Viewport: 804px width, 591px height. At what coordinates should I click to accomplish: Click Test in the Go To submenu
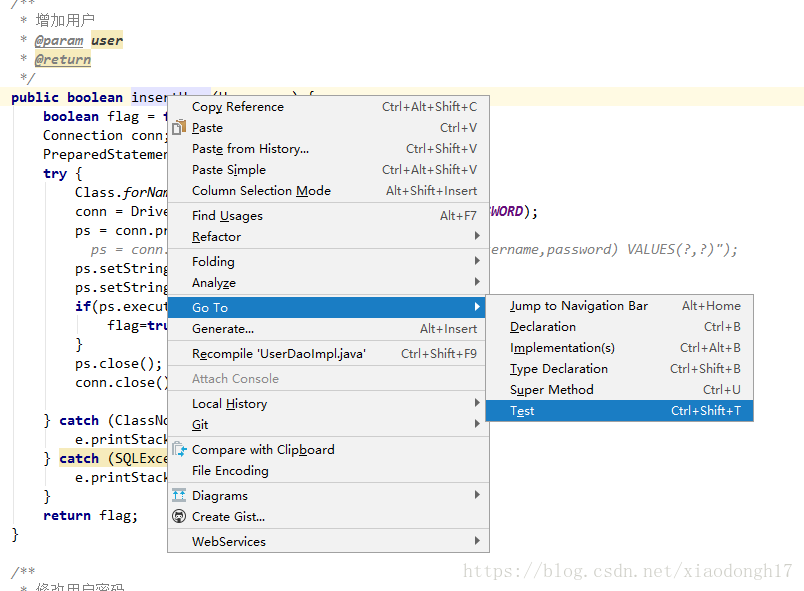(619, 411)
